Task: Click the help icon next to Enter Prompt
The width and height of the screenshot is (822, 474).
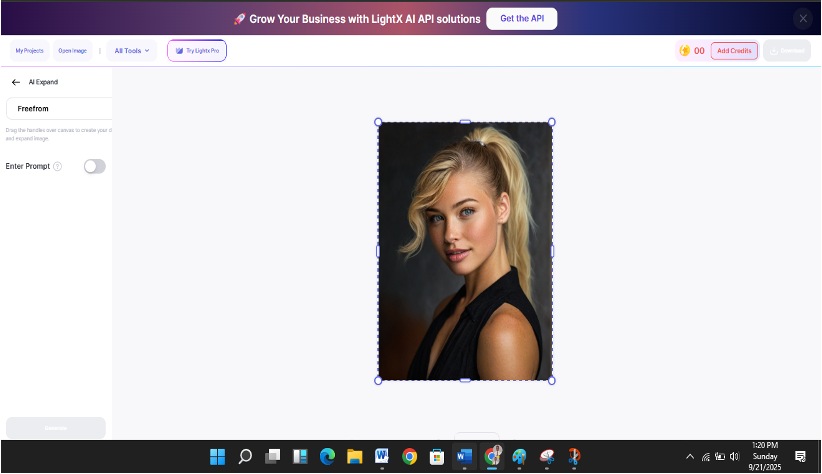Action: tap(57, 167)
